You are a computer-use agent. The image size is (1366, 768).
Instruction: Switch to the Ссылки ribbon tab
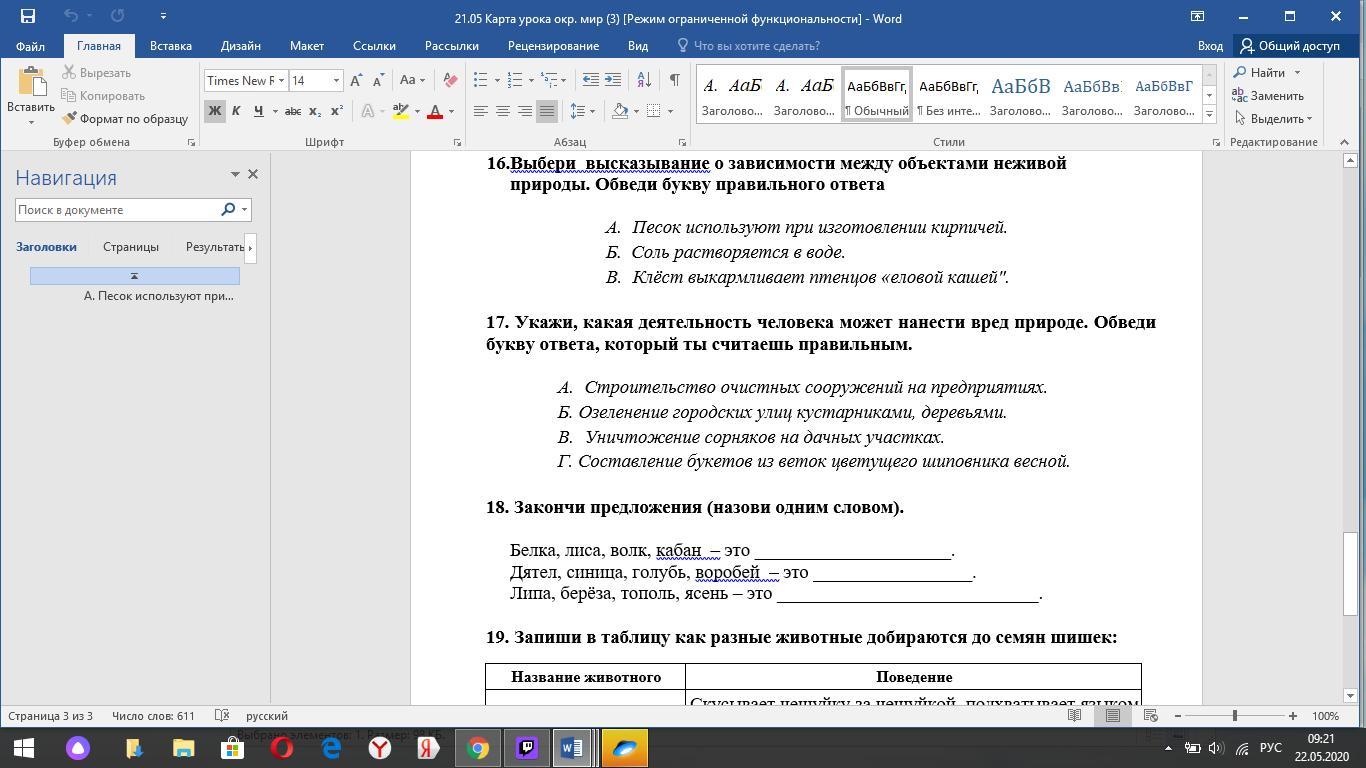tap(374, 45)
